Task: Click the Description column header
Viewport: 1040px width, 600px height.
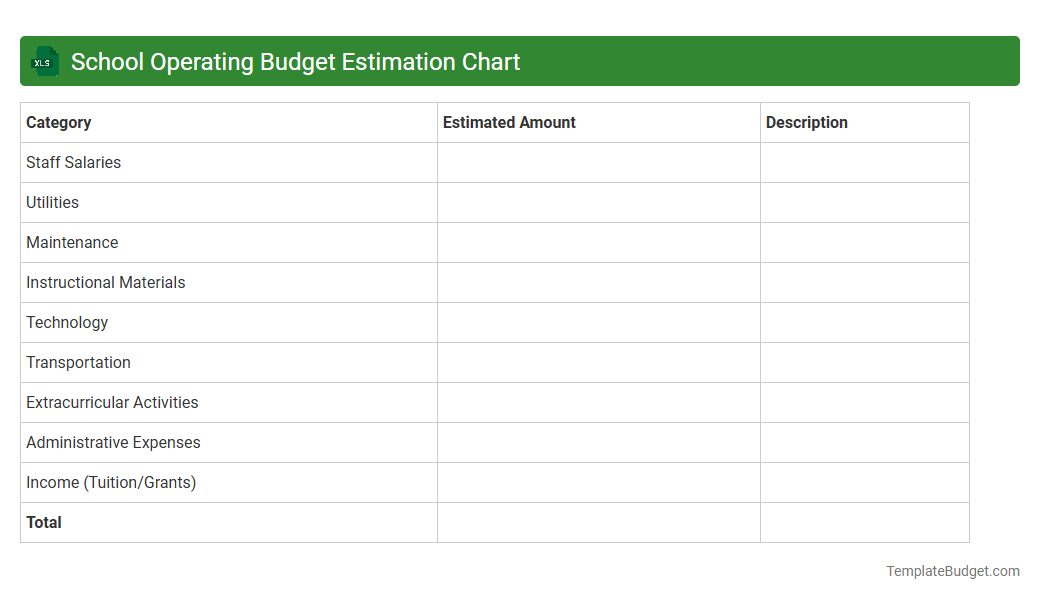Action: coord(808,122)
